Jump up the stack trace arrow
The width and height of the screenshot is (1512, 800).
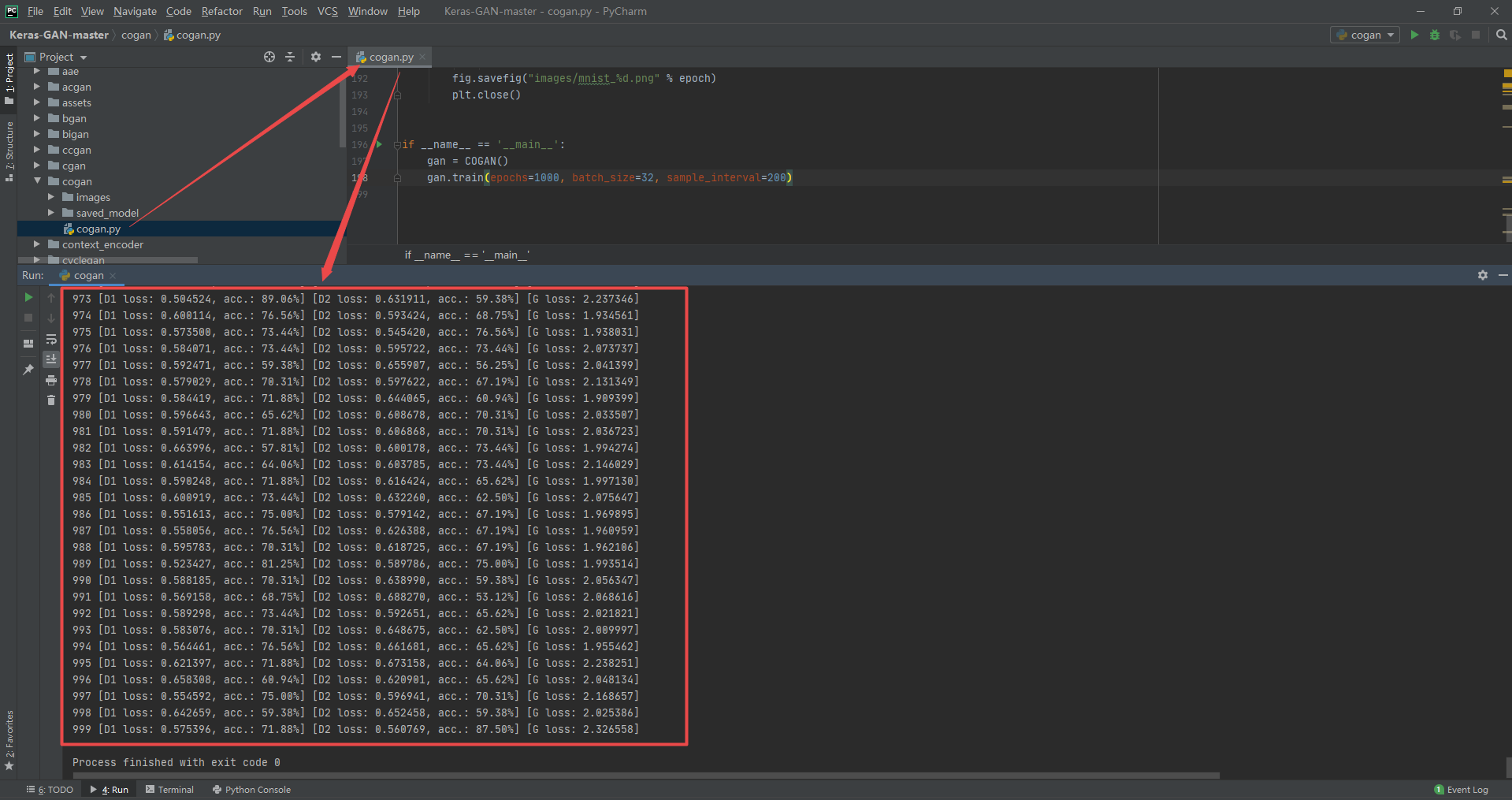point(51,298)
